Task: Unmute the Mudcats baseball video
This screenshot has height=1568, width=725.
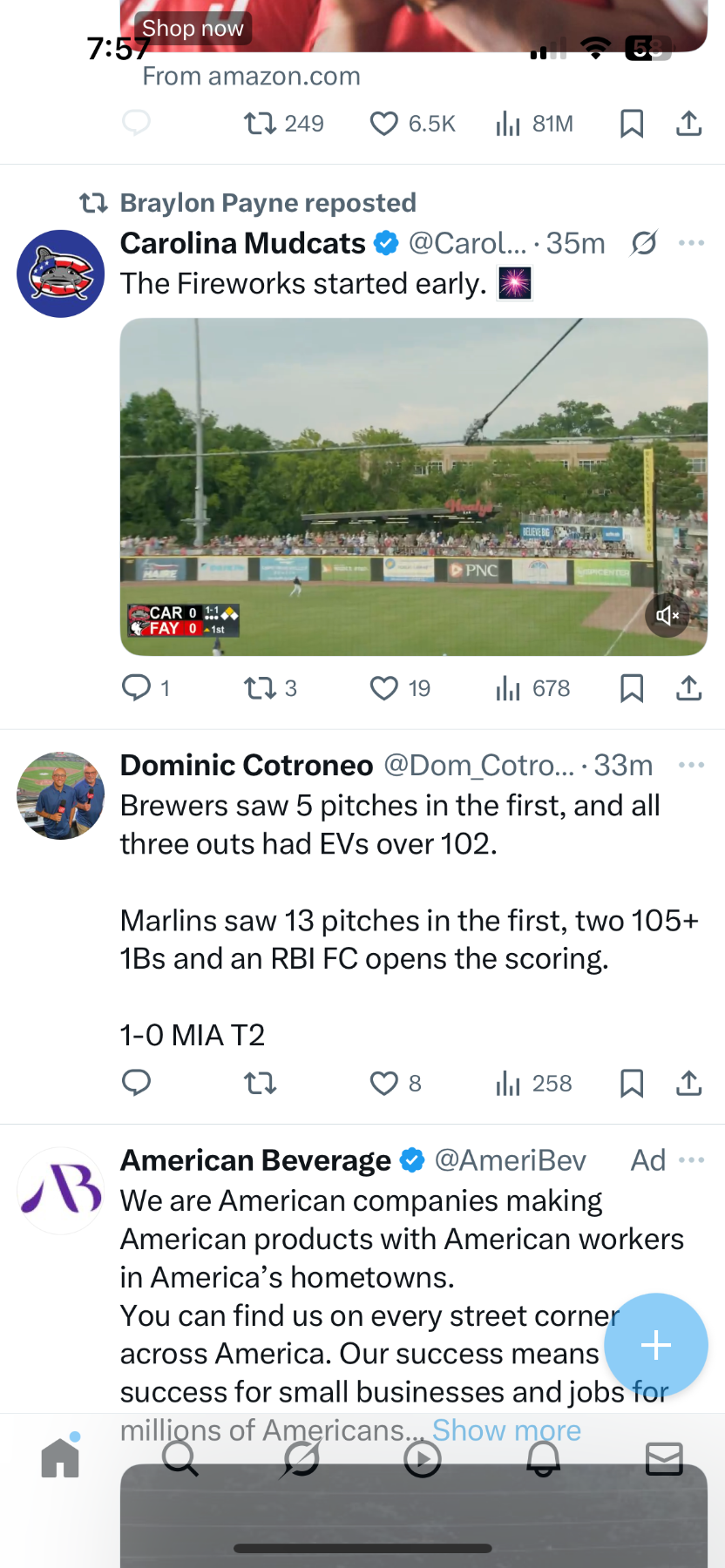Action: [x=667, y=616]
